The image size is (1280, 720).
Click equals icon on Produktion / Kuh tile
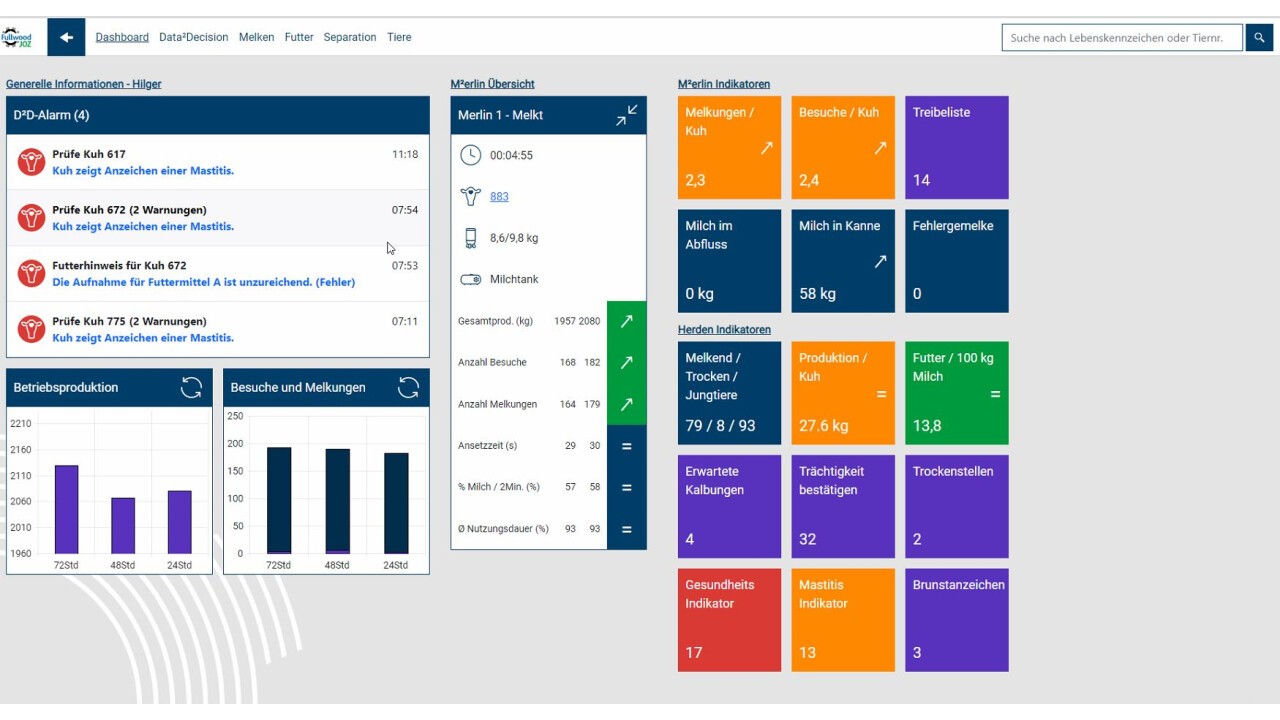pos(881,394)
